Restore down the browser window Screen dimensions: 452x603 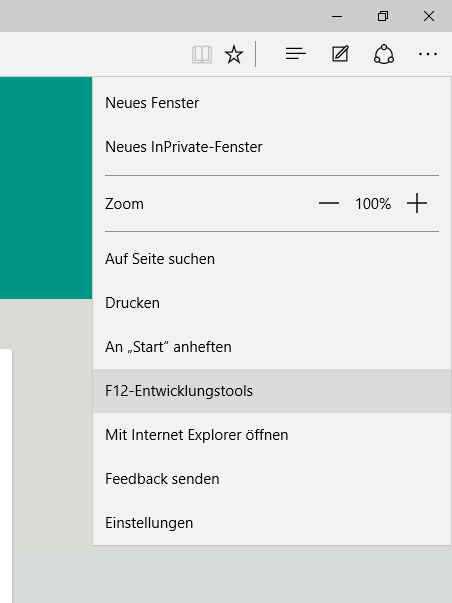coord(383,16)
